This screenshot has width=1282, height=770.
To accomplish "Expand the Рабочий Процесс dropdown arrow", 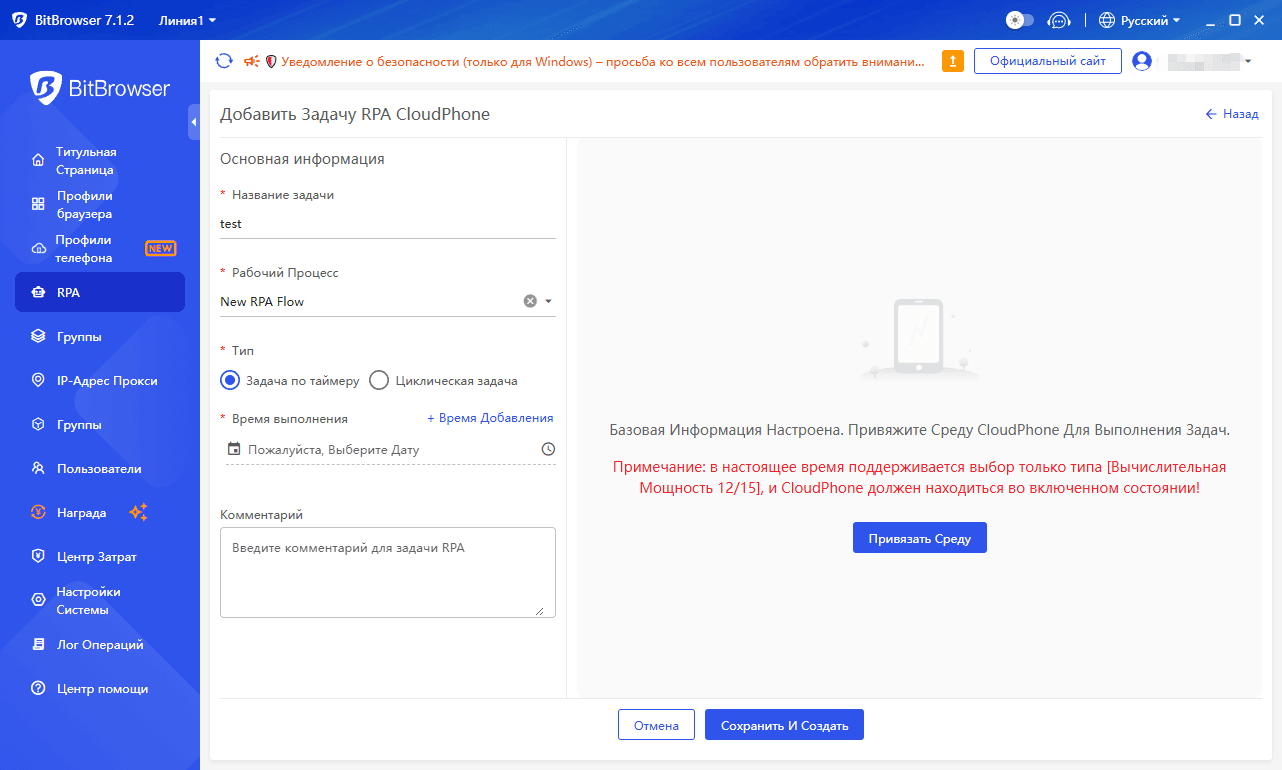I will click(x=548, y=301).
